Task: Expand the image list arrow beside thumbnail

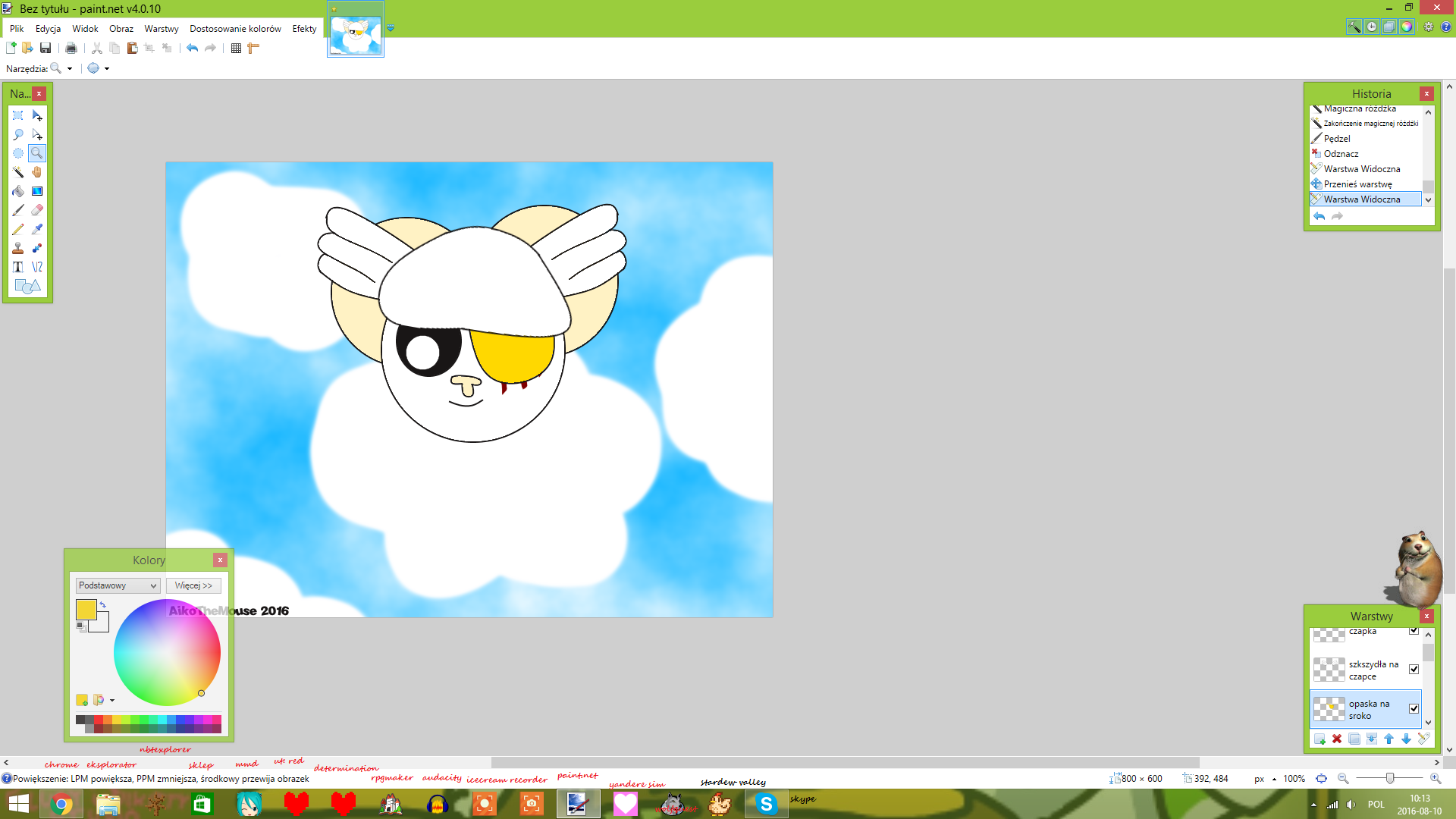Action: [391, 28]
